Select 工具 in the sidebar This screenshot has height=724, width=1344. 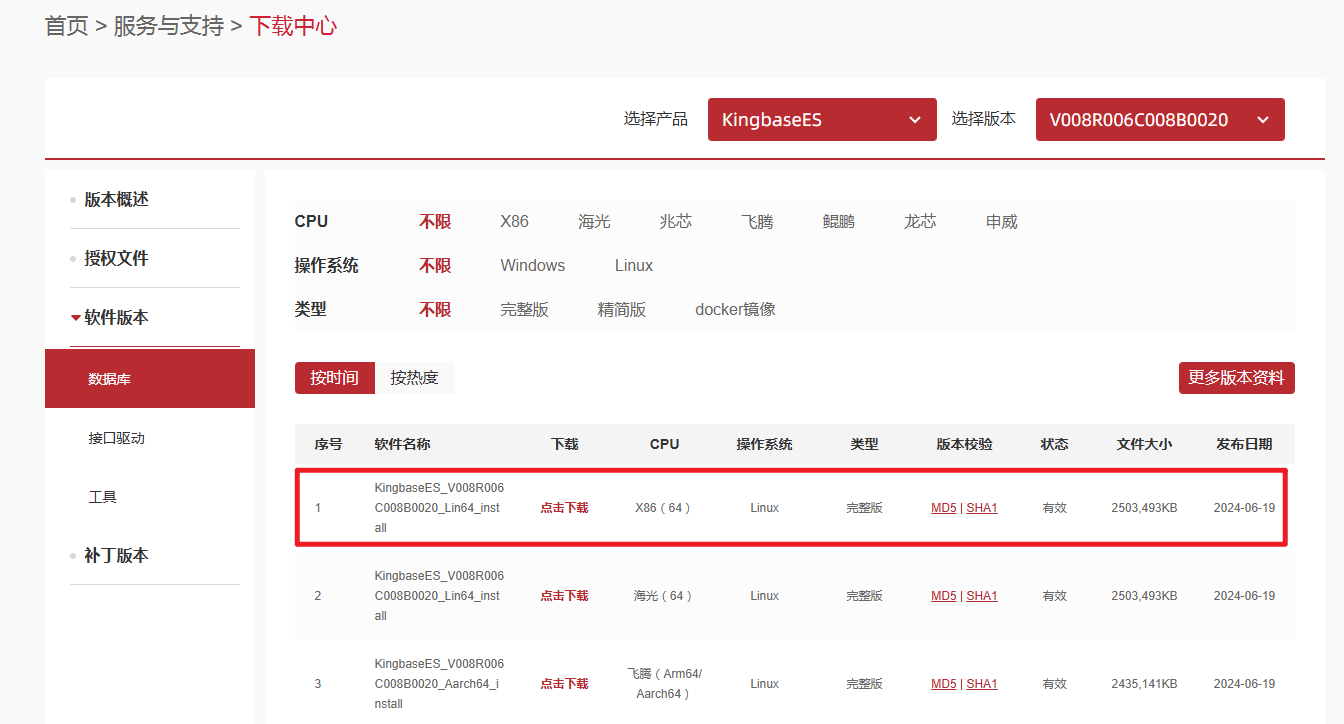[x=103, y=497]
